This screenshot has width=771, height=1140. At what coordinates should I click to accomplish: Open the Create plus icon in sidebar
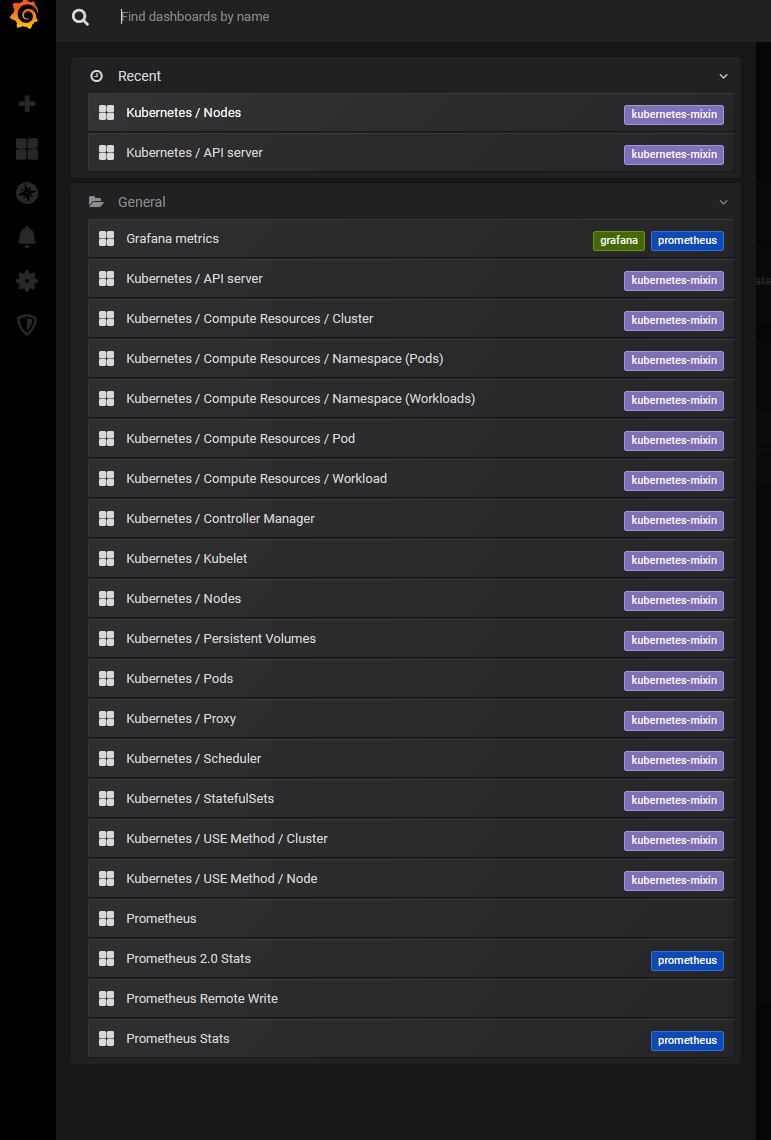tap(27, 104)
